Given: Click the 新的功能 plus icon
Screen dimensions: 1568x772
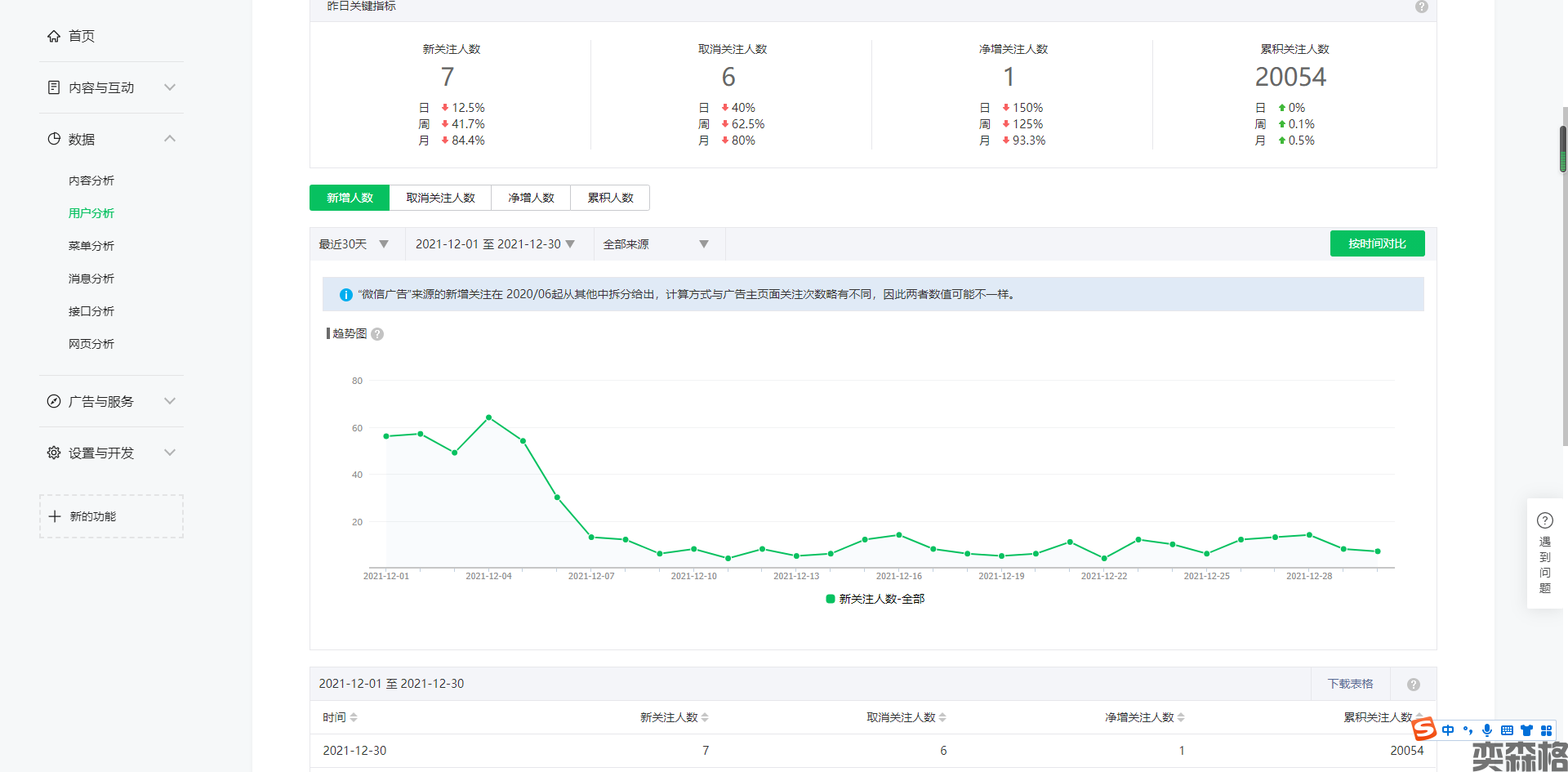Looking at the screenshot, I should 55,516.
